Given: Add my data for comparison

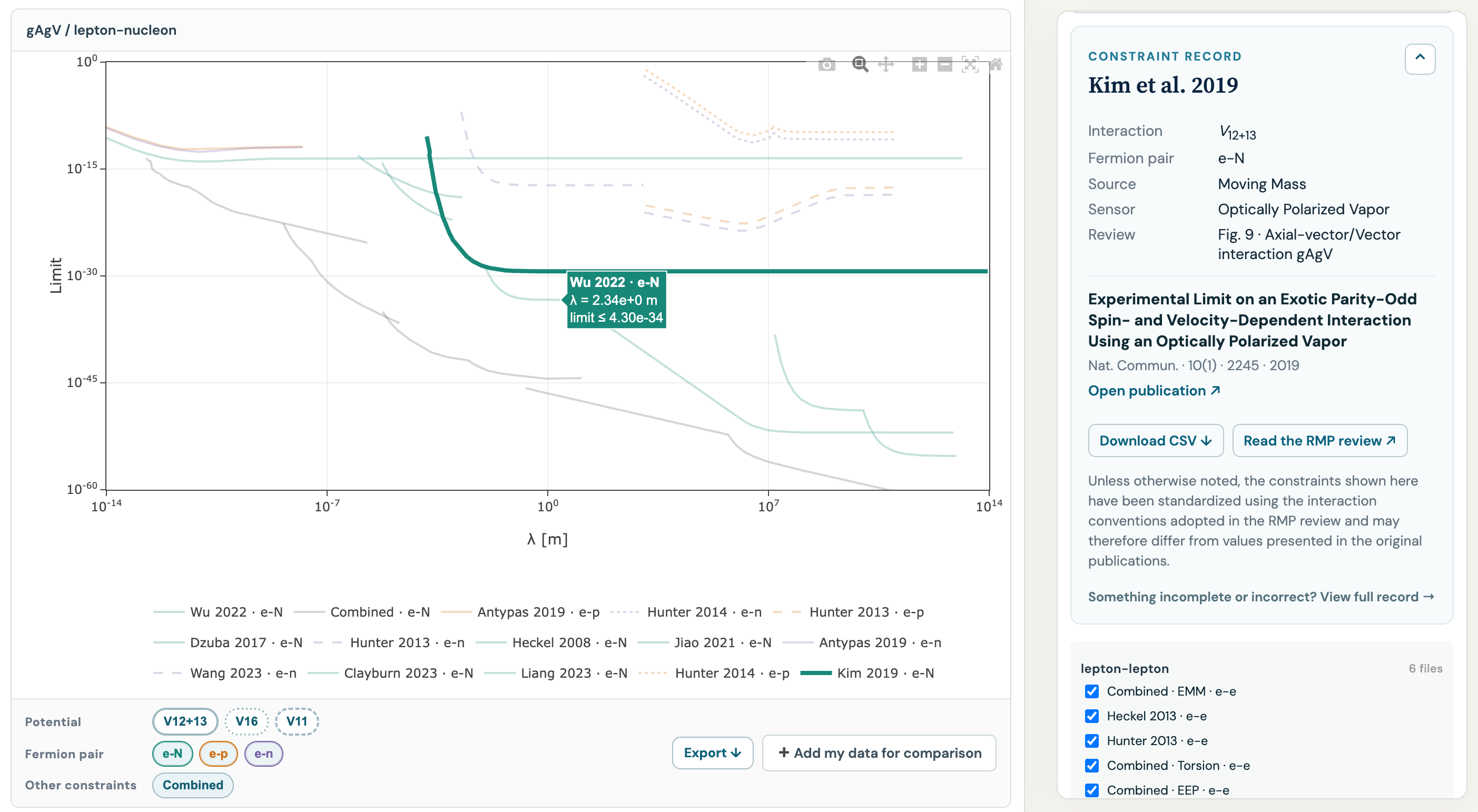Looking at the screenshot, I should point(879,752).
